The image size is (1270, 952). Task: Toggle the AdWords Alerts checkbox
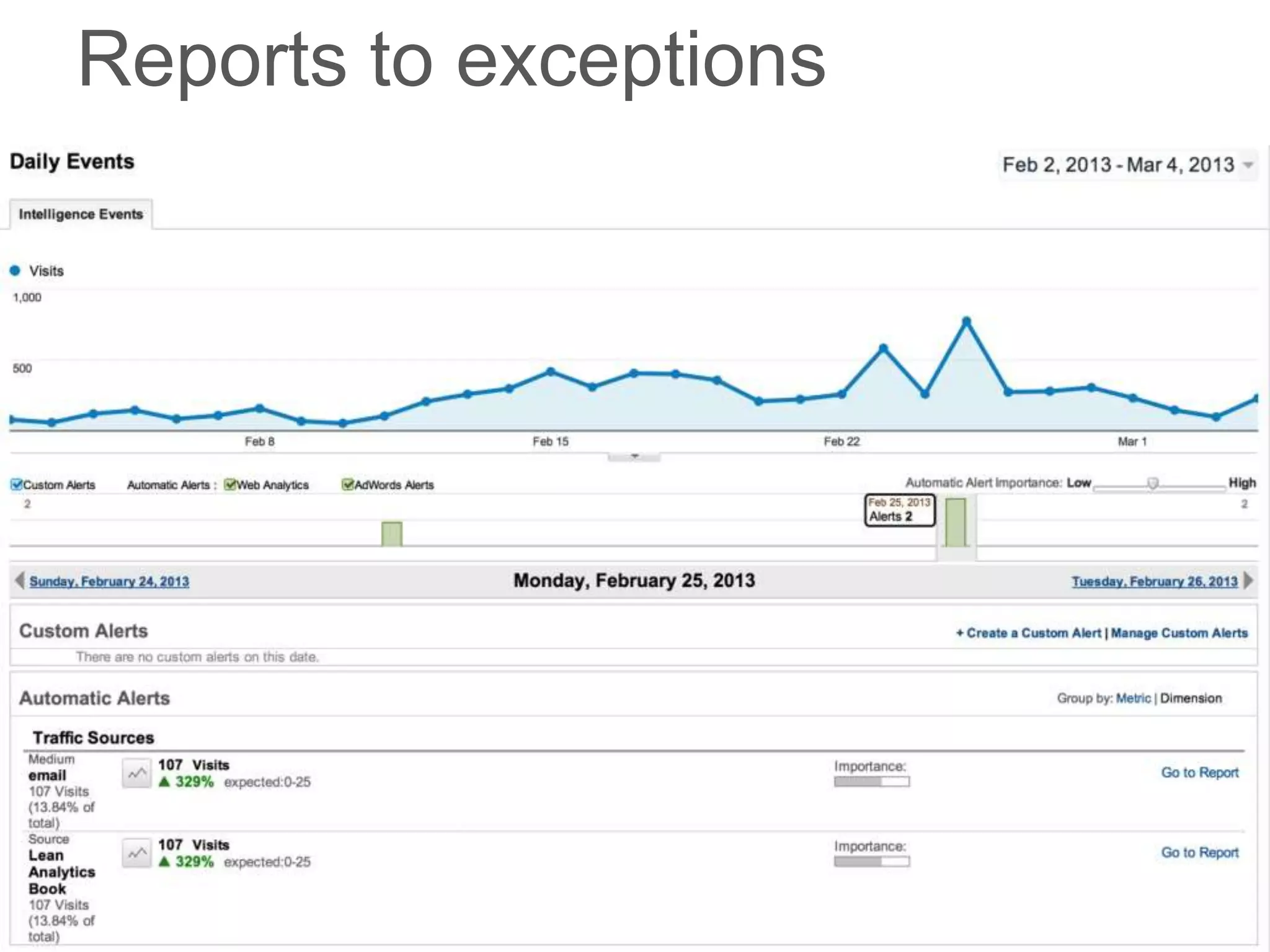coord(347,485)
